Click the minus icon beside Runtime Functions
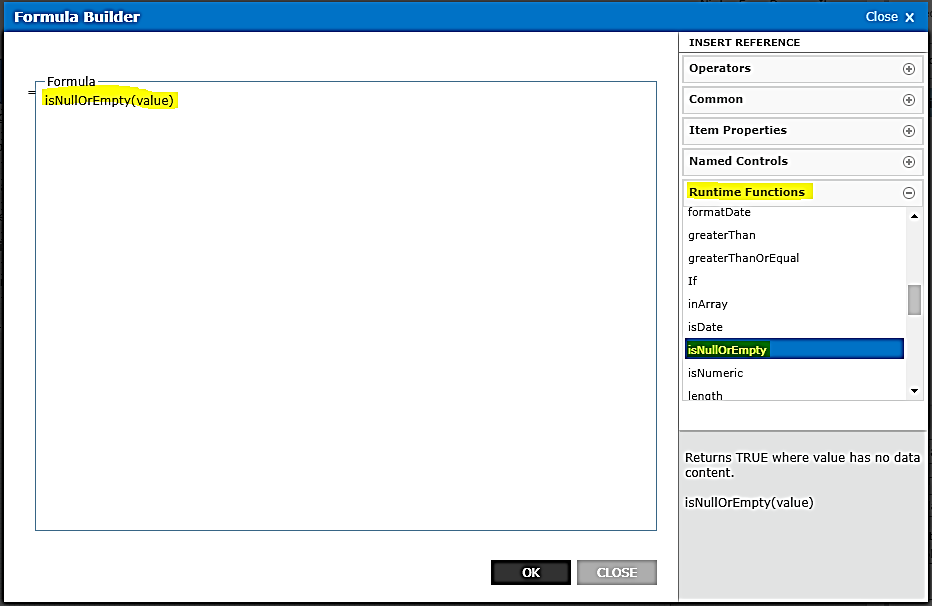The height and width of the screenshot is (606, 932). click(x=909, y=192)
